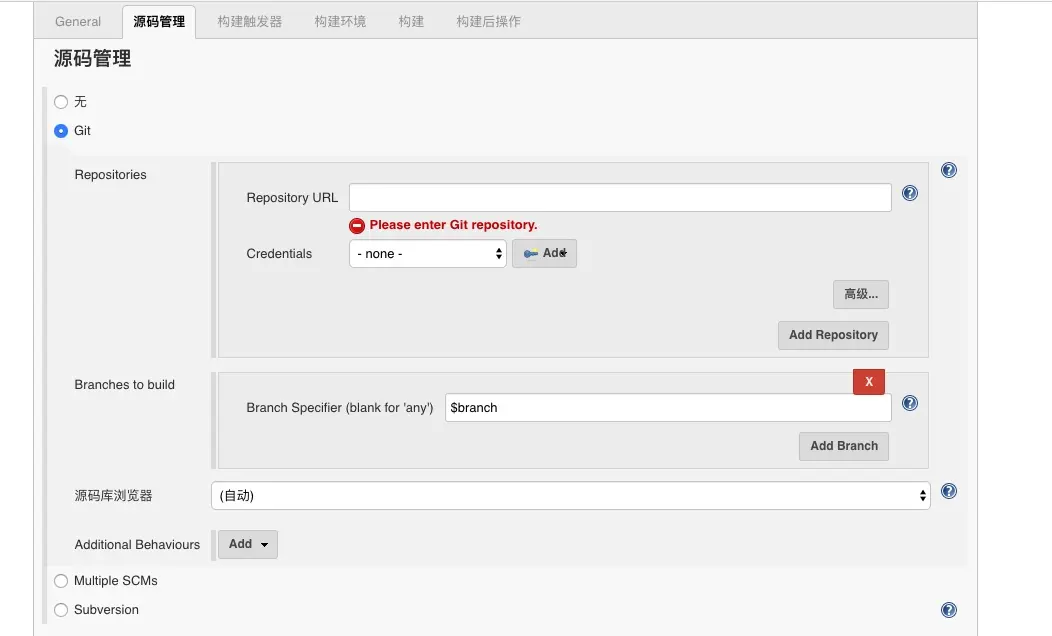Choose Subversion radio option
This screenshot has width=1052, height=636.
61,610
